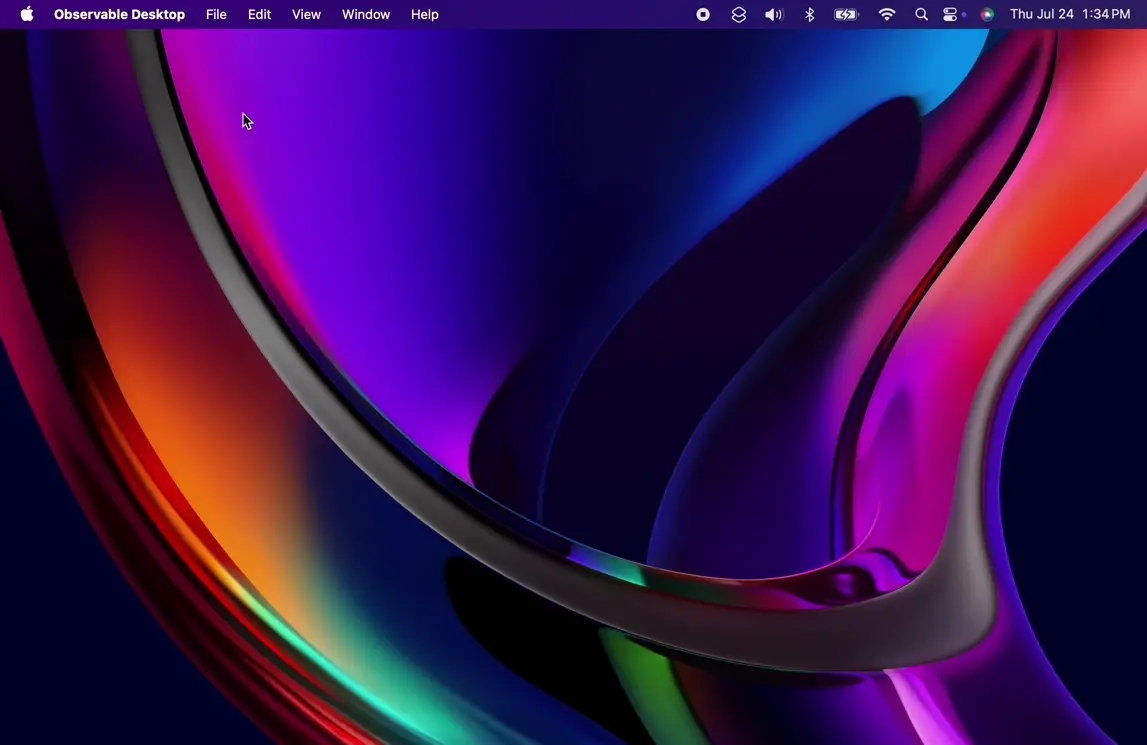Click the purple privacy indicator dot
Screen dimensions: 1147x745
coord(965,14)
